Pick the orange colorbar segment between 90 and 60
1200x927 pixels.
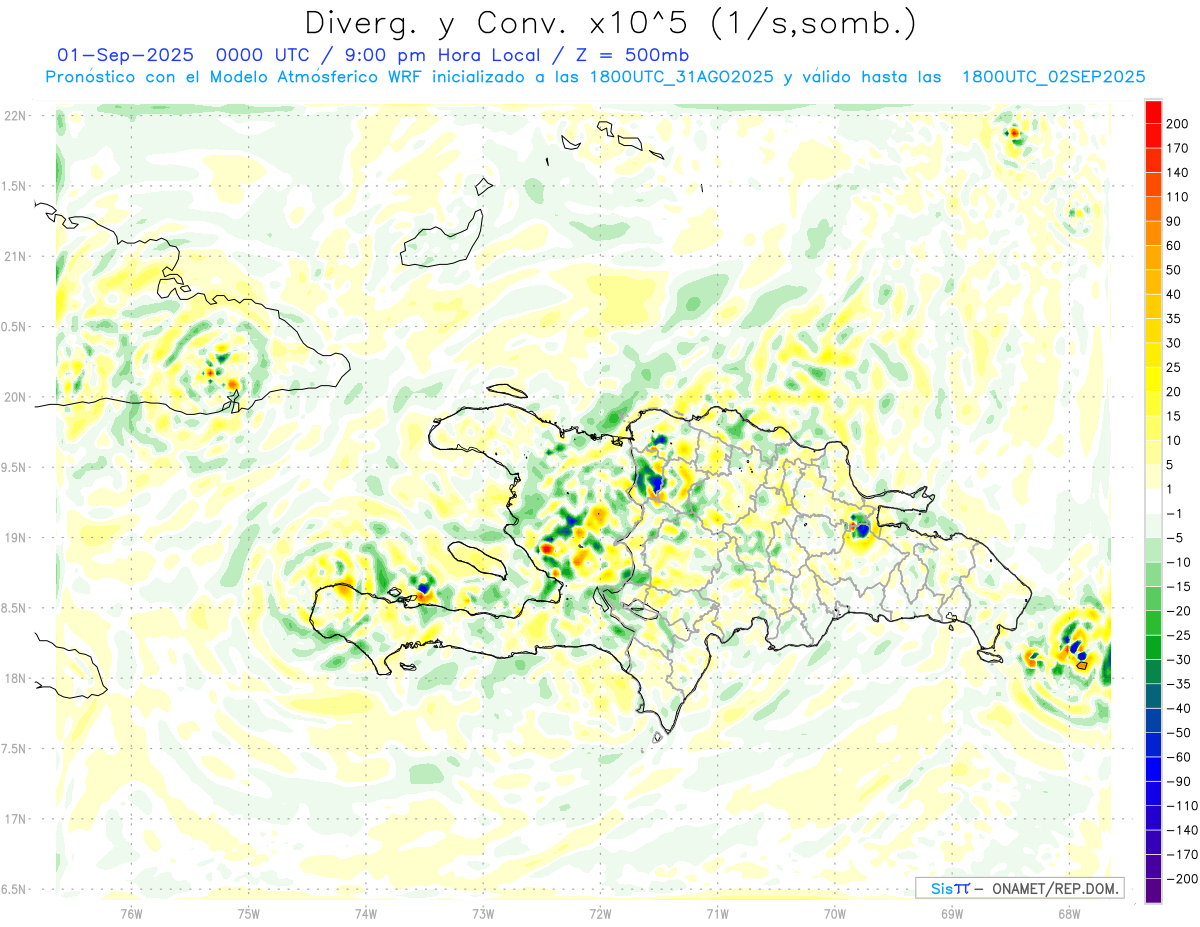(1153, 233)
